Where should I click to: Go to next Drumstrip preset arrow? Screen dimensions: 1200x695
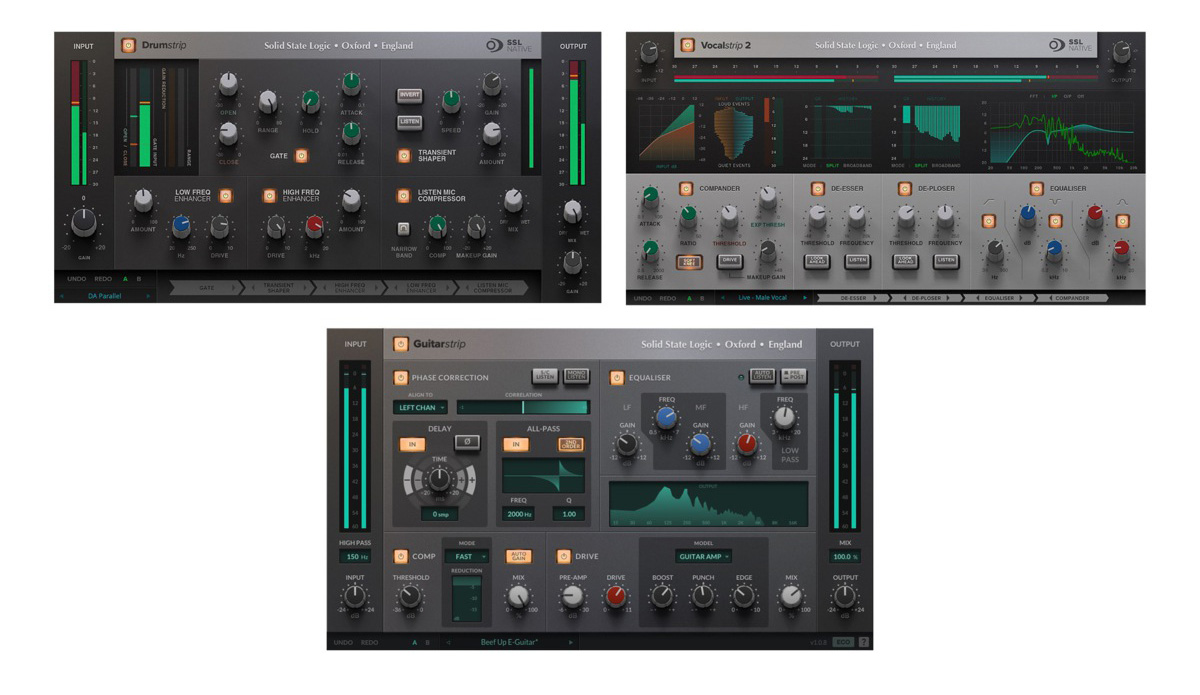click(x=148, y=296)
